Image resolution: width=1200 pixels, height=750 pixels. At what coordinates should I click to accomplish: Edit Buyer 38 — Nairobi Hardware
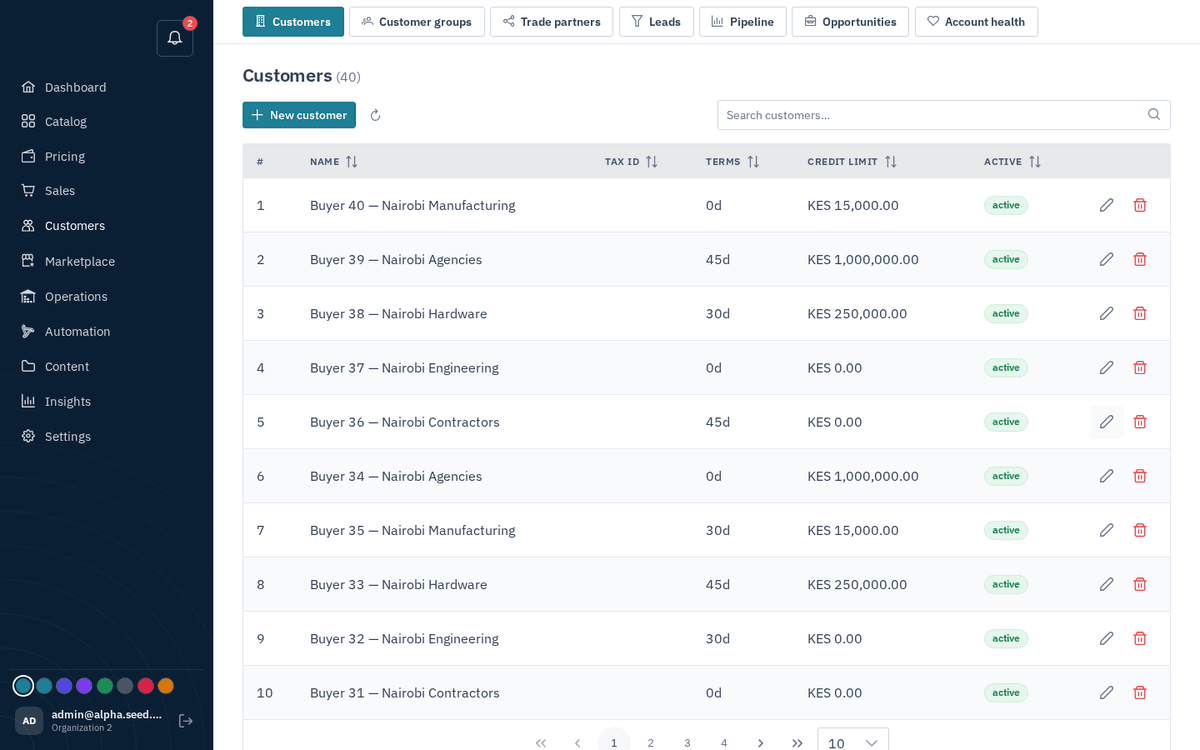(x=1106, y=313)
